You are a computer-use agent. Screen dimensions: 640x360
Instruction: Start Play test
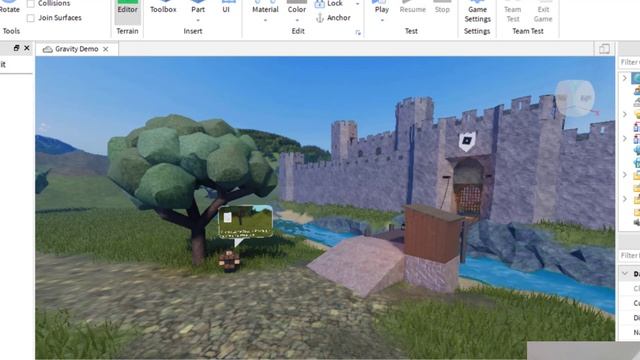pyautogui.click(x=382, y=7)
